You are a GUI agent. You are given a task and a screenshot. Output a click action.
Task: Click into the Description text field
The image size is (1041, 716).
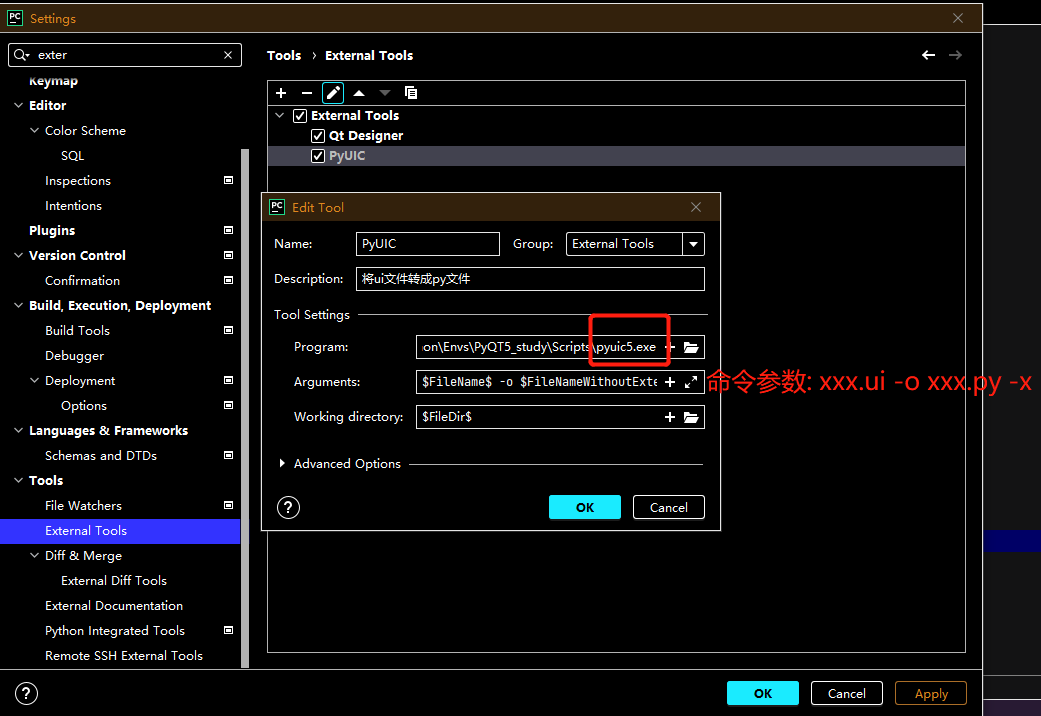coord(530,279)
